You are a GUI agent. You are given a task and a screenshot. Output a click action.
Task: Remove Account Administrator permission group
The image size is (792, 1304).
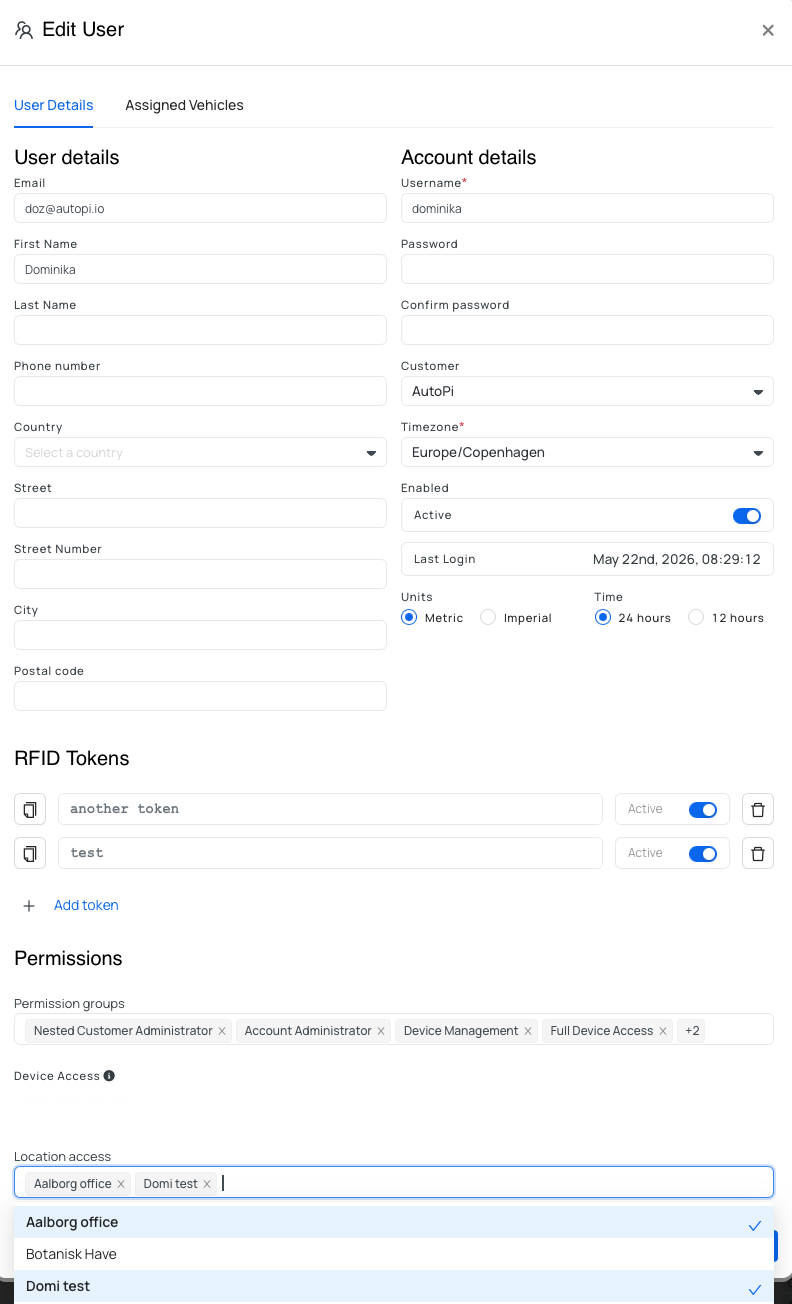[x=381, y=1031]
